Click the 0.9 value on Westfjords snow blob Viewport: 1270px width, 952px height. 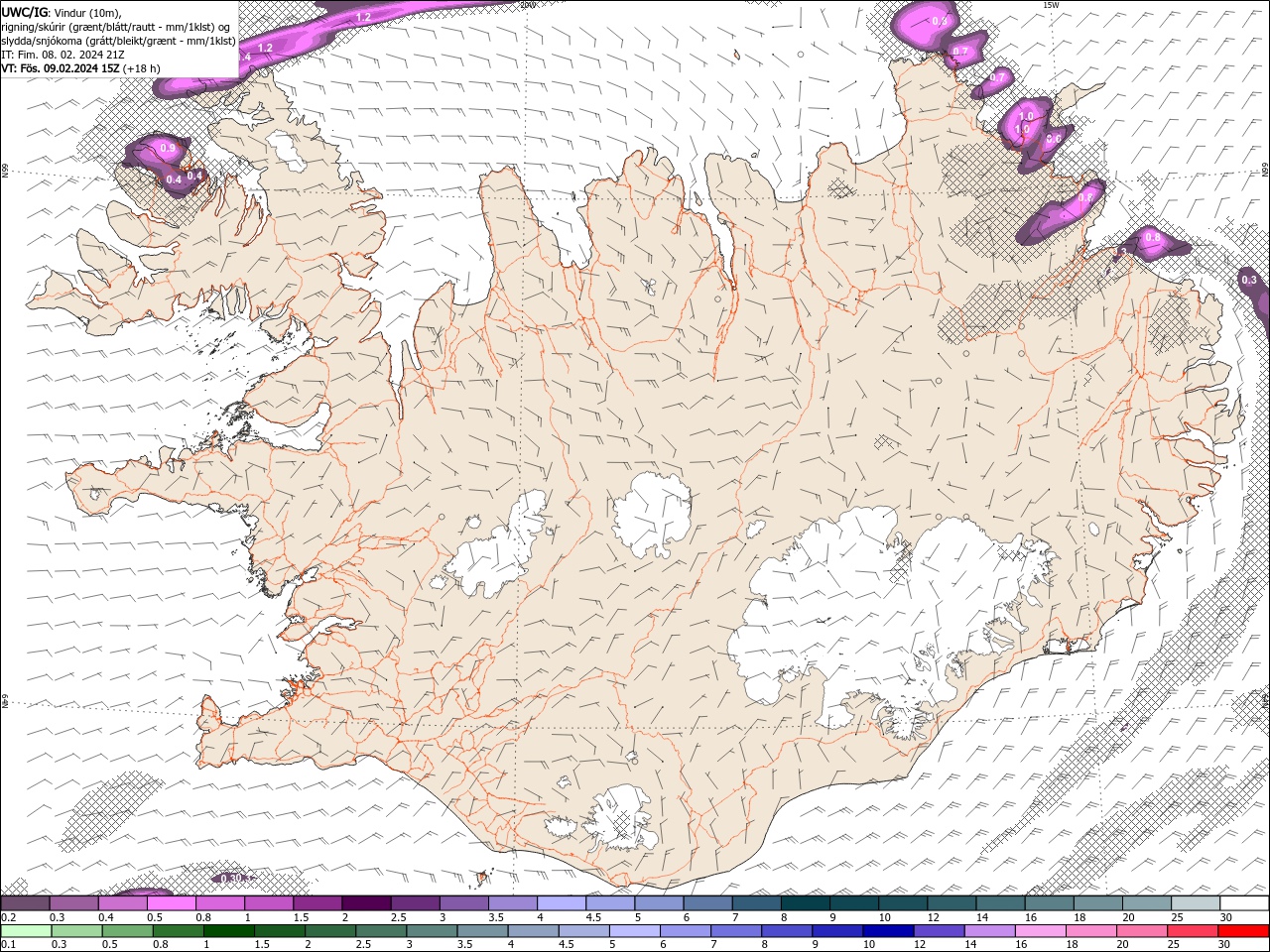click(x=167, y=149)
